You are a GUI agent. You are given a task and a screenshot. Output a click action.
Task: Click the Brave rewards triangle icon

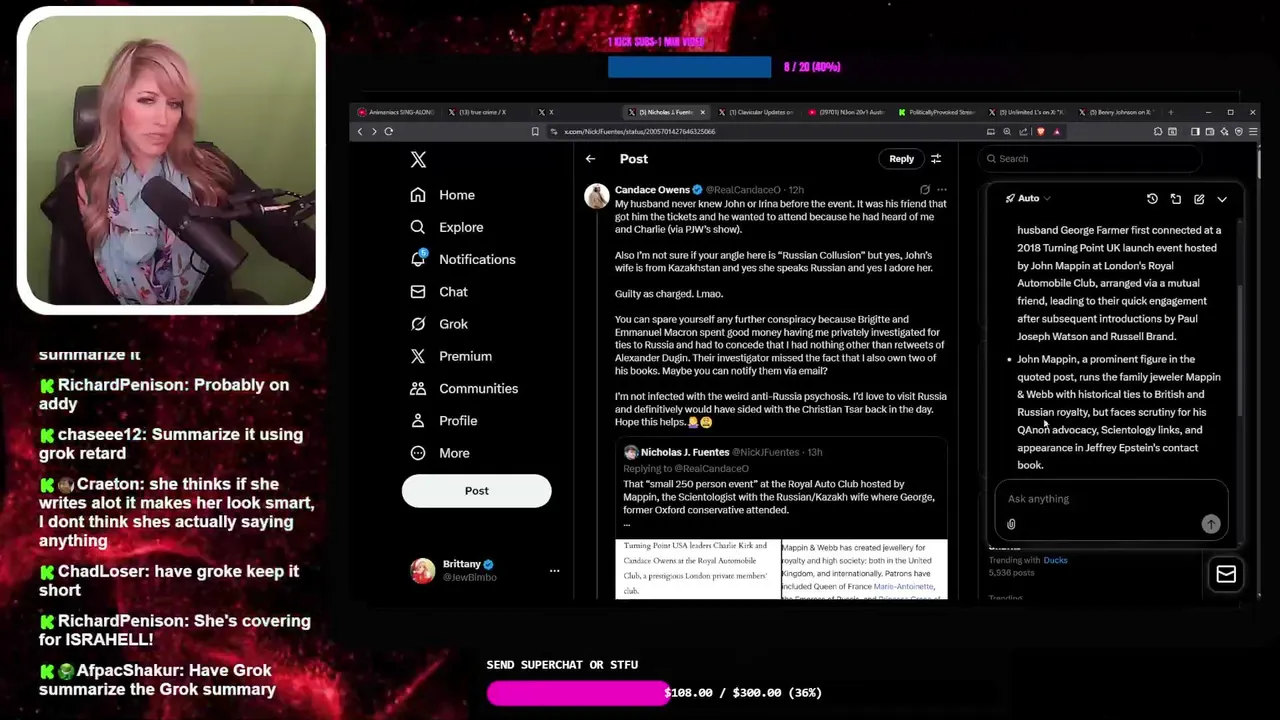tap(1057, 132)
